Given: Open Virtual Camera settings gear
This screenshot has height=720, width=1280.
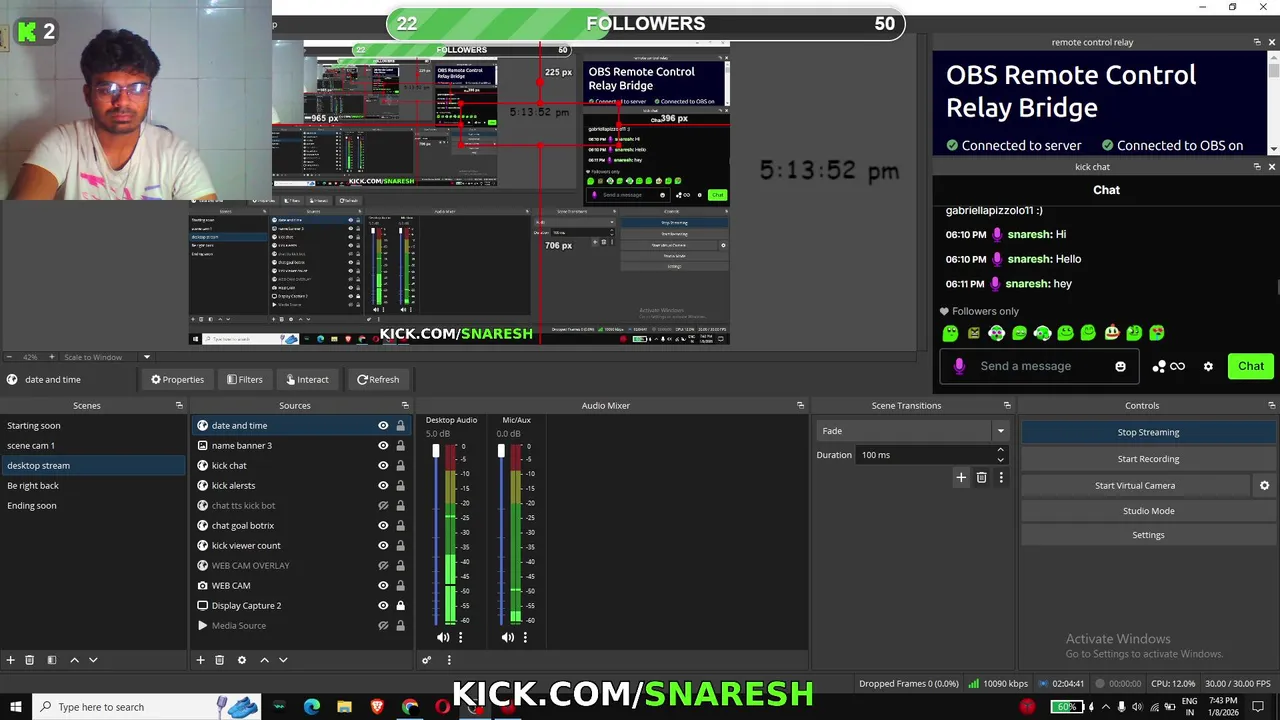Looking at the screenshot, I should pyautogui.click(x=1264, y=485).
